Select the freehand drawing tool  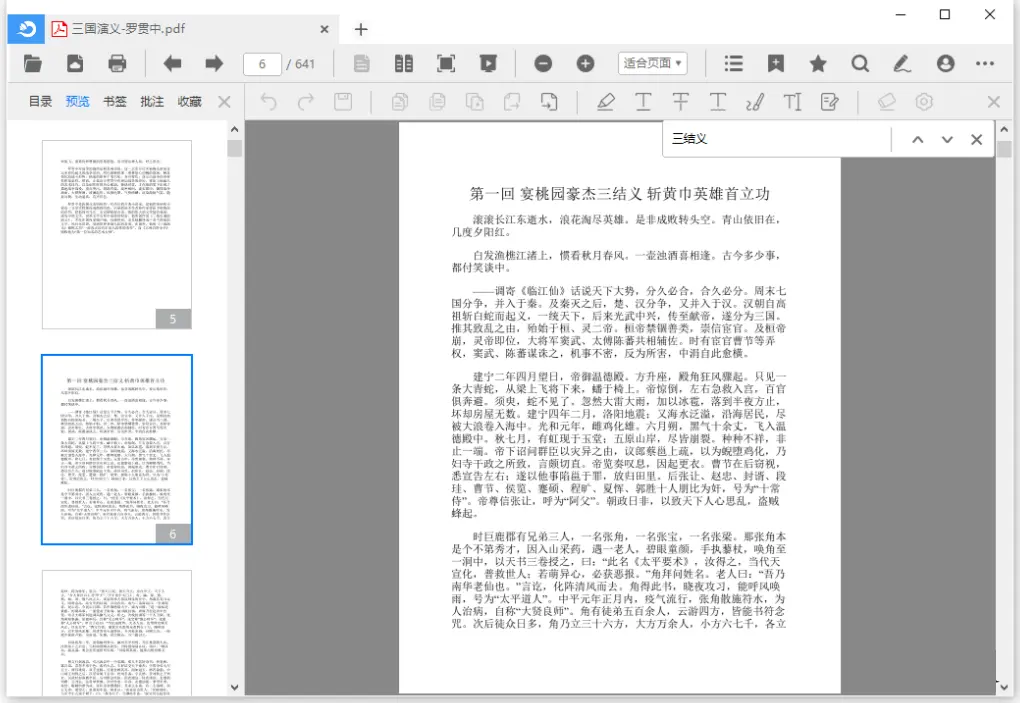(755, 101)
